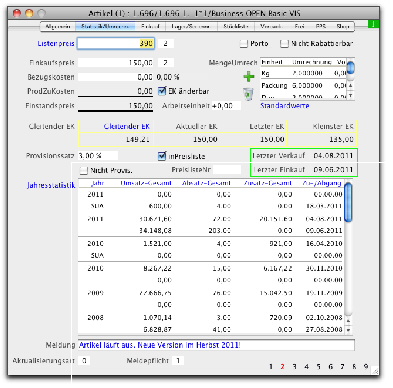Click the 27.08.2008 date cell
393x388 pixels.
click(324, 329)
